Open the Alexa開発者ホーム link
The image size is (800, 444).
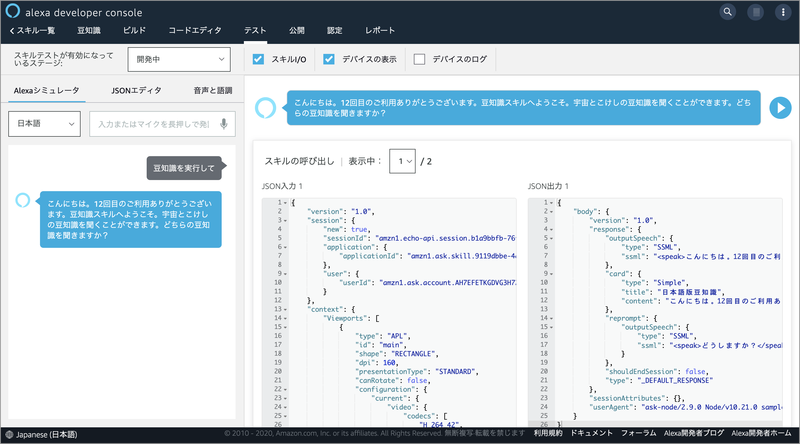761,433
